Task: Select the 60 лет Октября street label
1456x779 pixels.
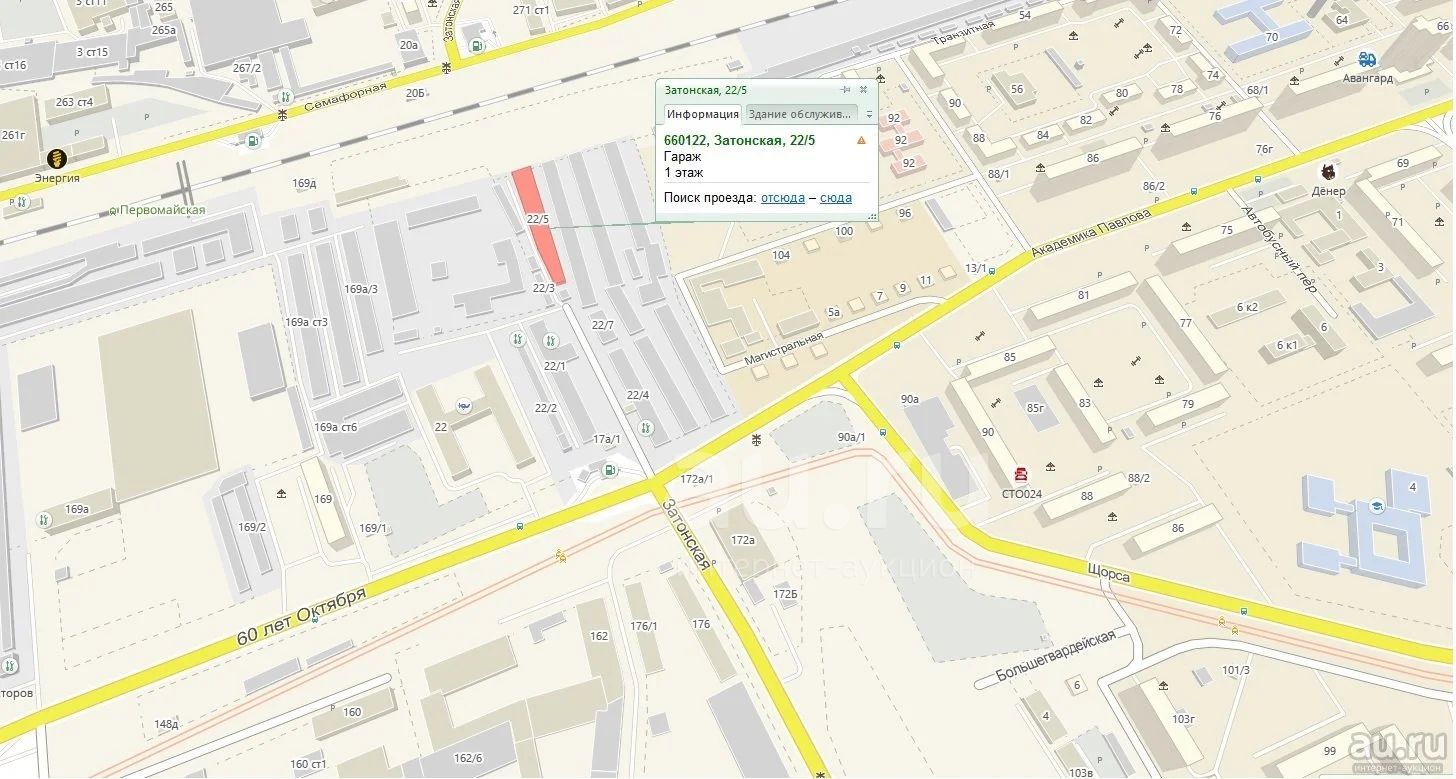Action: point(301,616)
